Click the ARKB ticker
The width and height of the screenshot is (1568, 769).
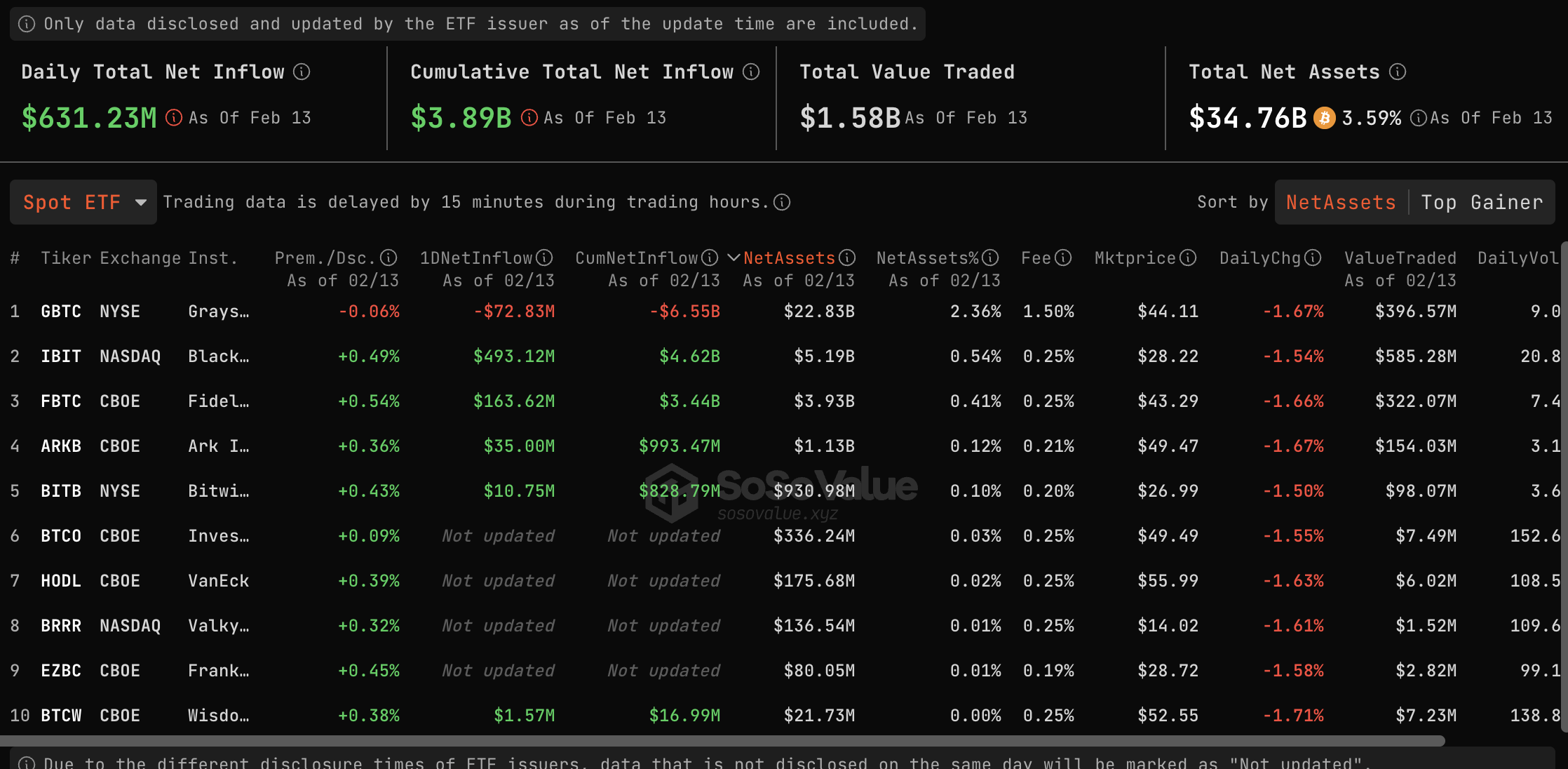(x=61, y=446)
